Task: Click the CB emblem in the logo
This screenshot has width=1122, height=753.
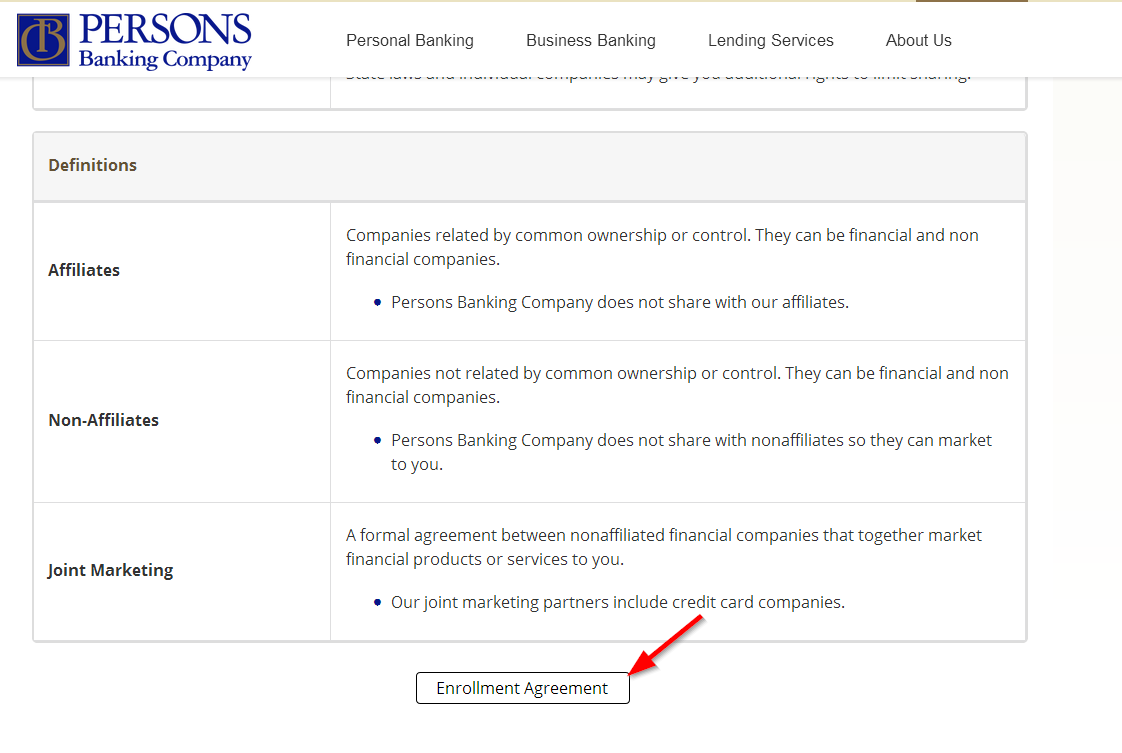Action: (x=43, y=40)
